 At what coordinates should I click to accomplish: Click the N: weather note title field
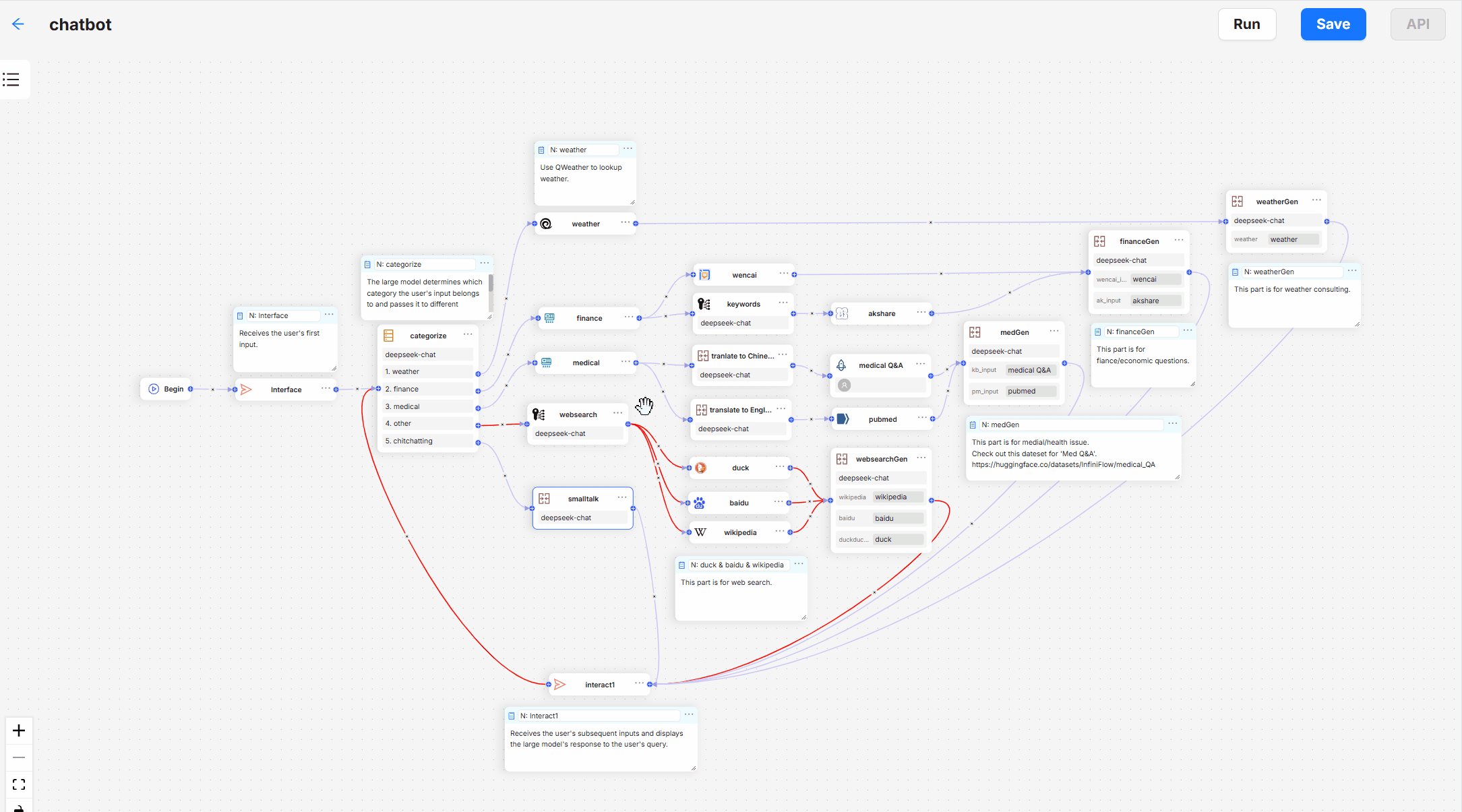point(582,150)
